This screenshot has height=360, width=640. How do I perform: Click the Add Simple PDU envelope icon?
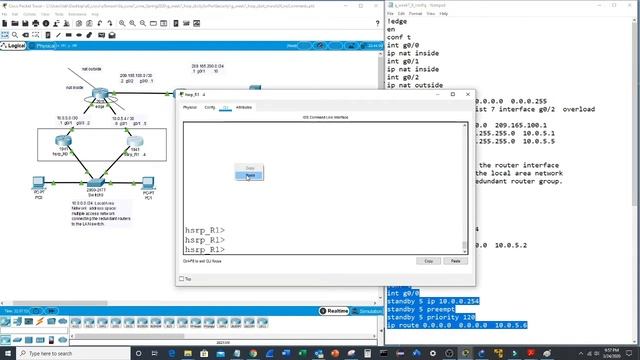(x=101, y=35)
